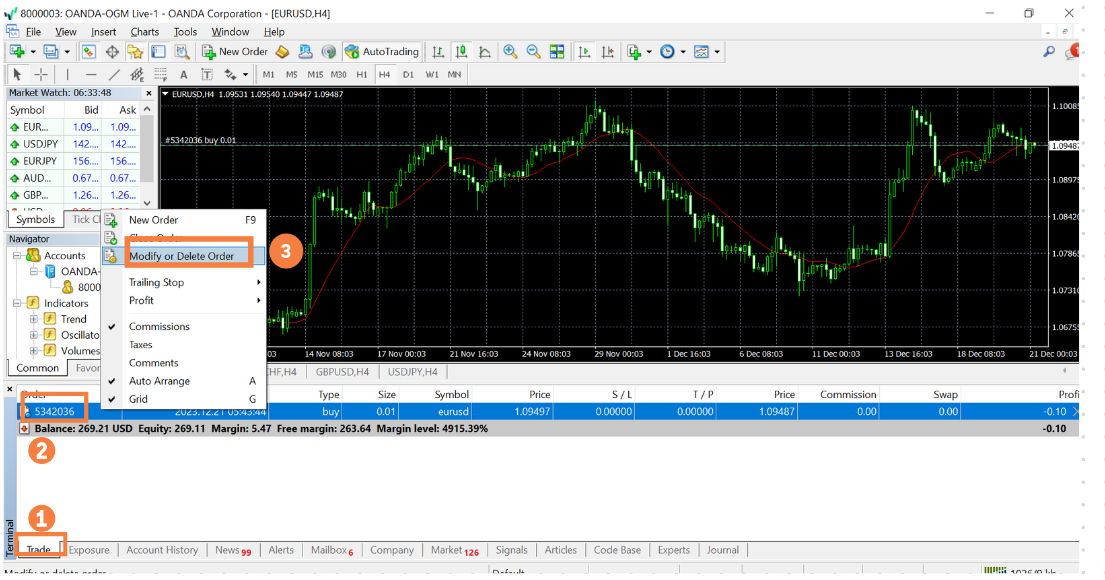The width and height of the screenshot is (1105, 580).
Task: Toggle the AutoTrading button
Action: click(x=382, y=52)
